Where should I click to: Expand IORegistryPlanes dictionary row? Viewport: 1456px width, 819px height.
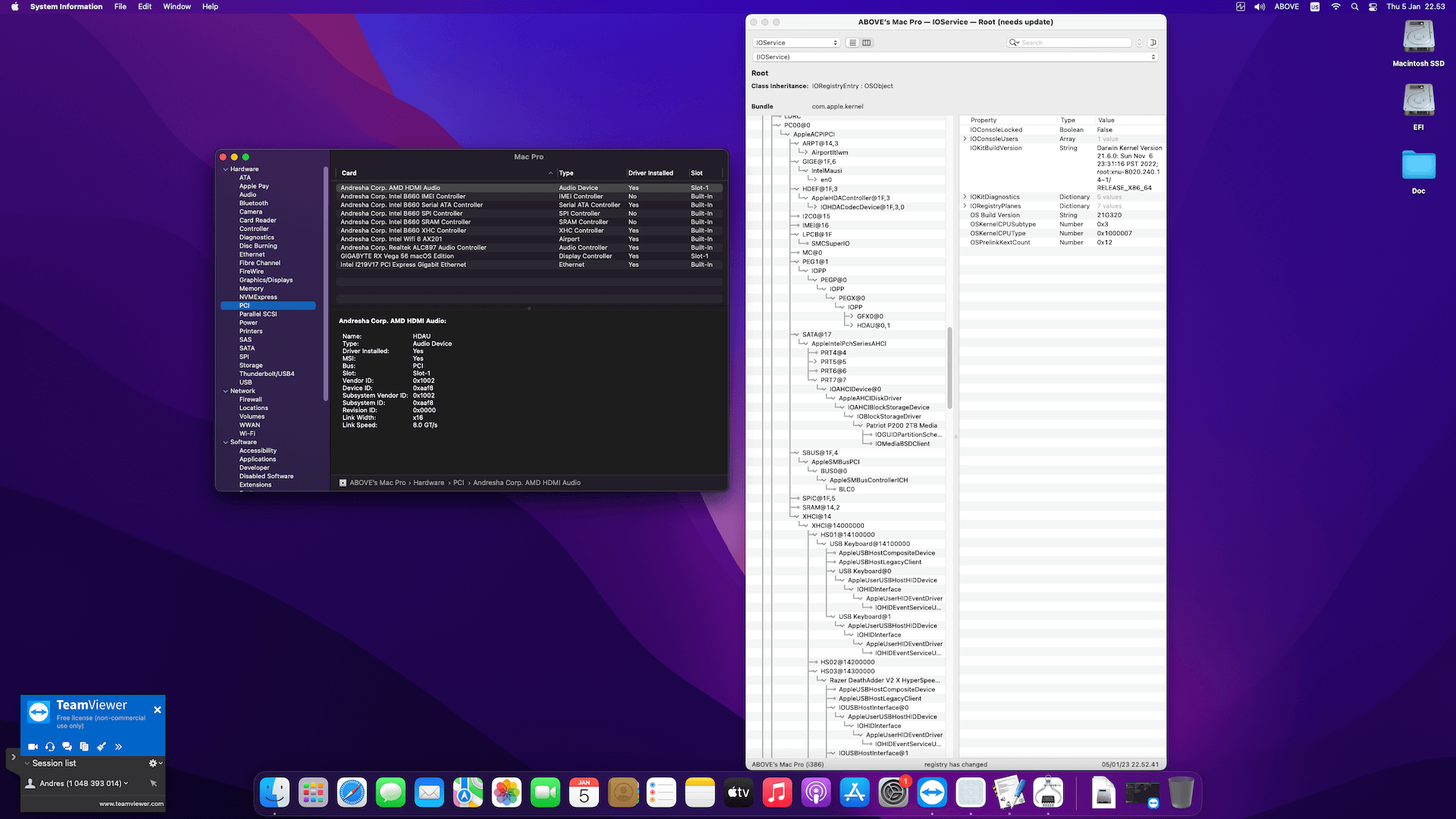pos(965,206)
